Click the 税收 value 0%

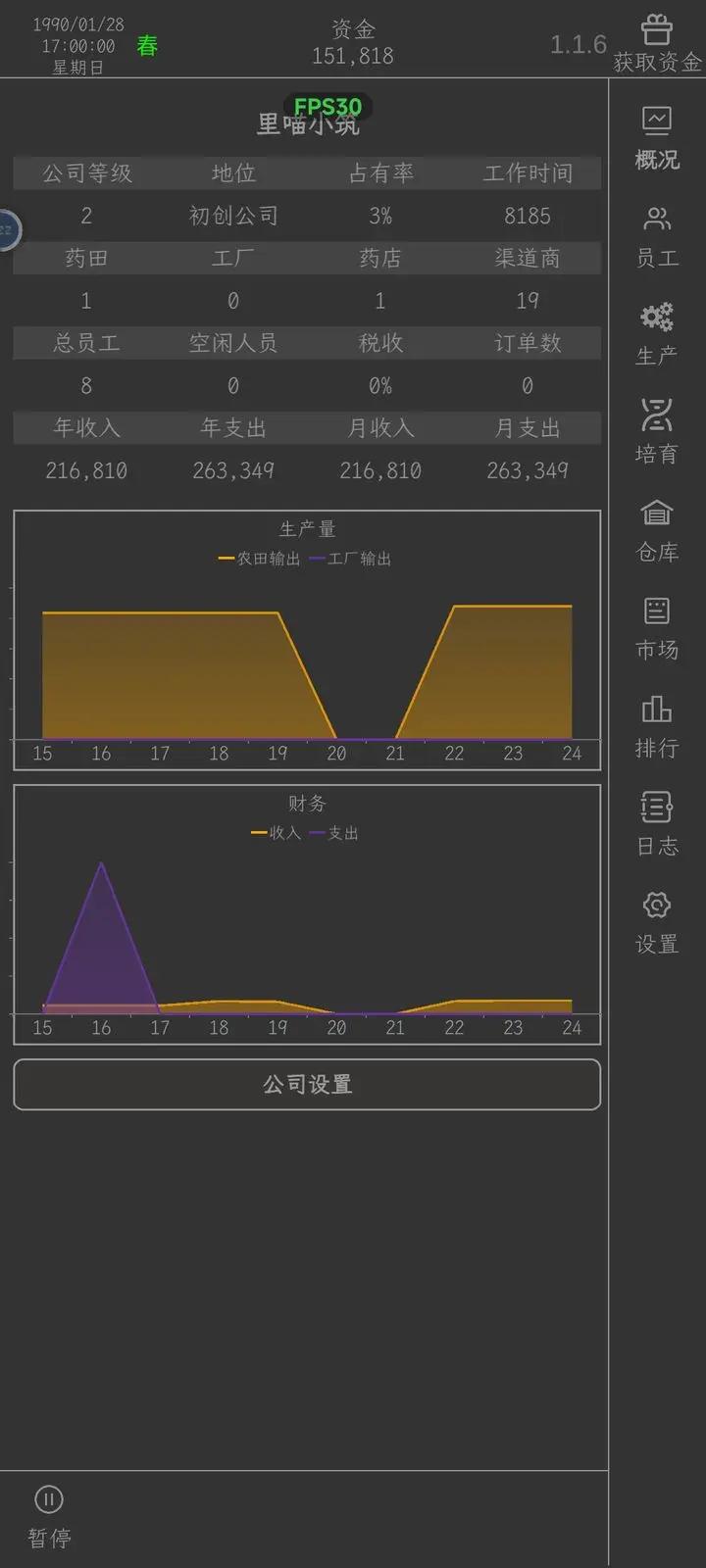[380, 386]
